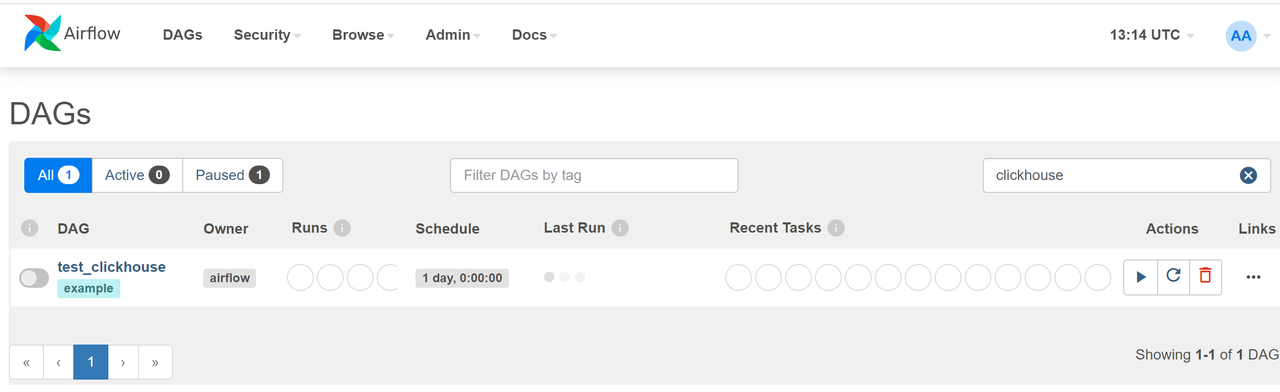Click the Airflow pinwheel logo

(x=42, y=34)
